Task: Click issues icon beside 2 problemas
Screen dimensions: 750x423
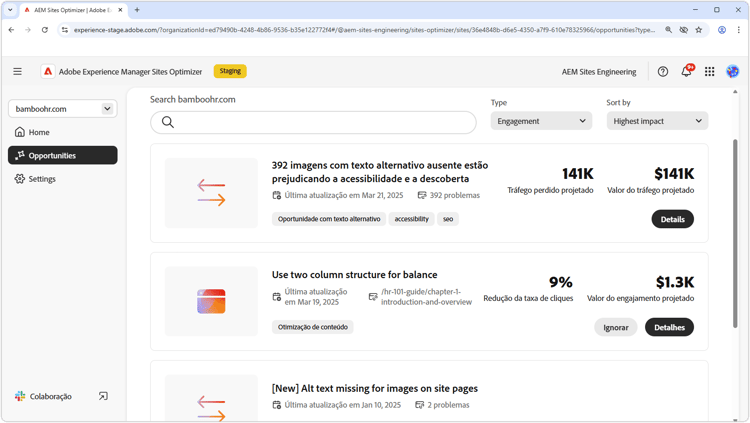Action: pos(419,405)
